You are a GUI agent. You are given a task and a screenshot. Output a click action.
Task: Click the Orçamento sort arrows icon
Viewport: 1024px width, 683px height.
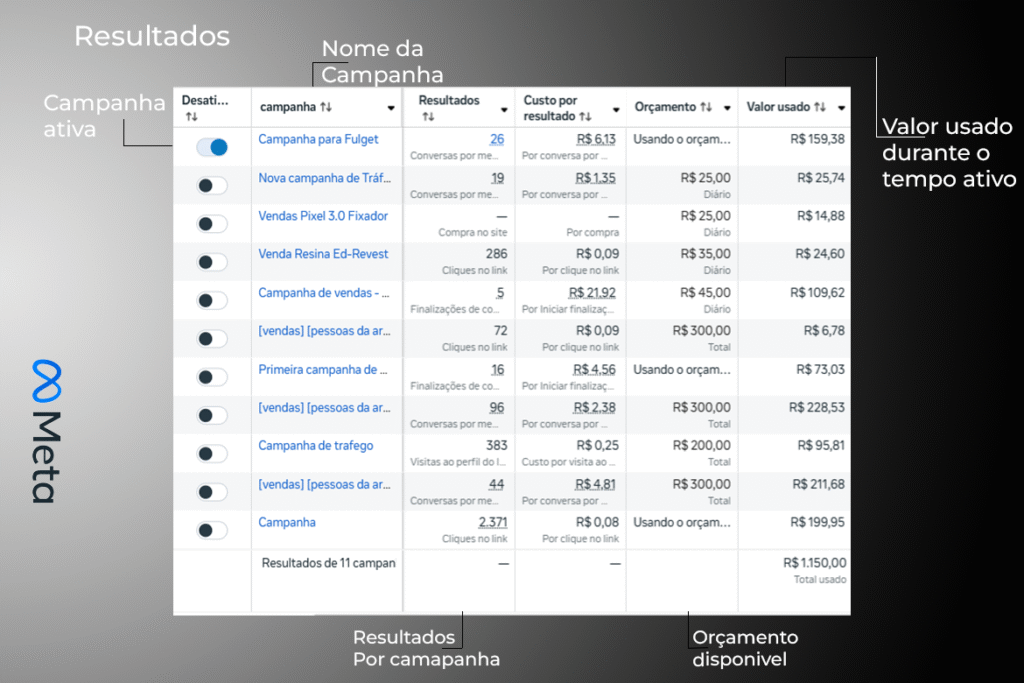[x=706, y=107]
